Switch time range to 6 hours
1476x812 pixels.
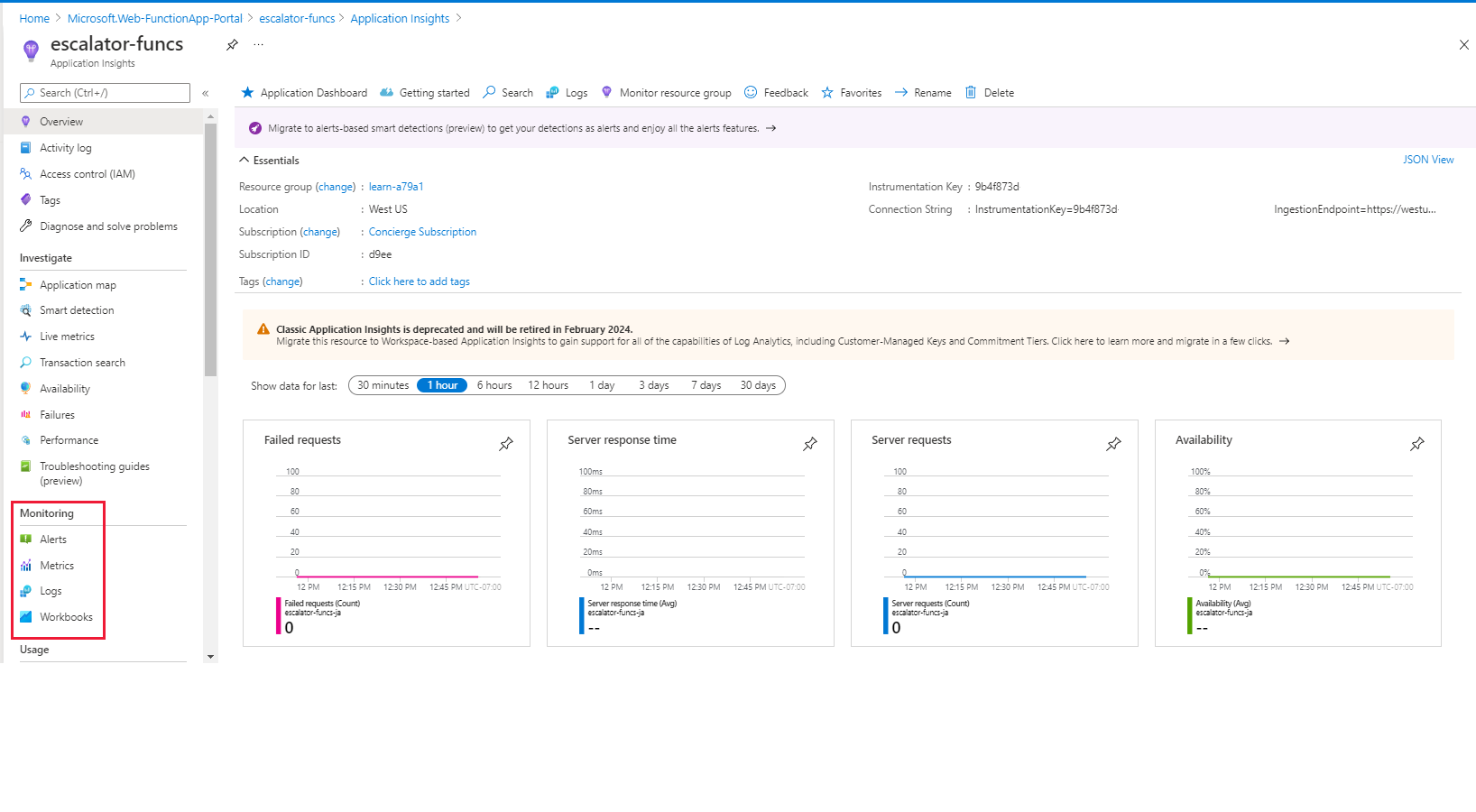pos(494,385)
